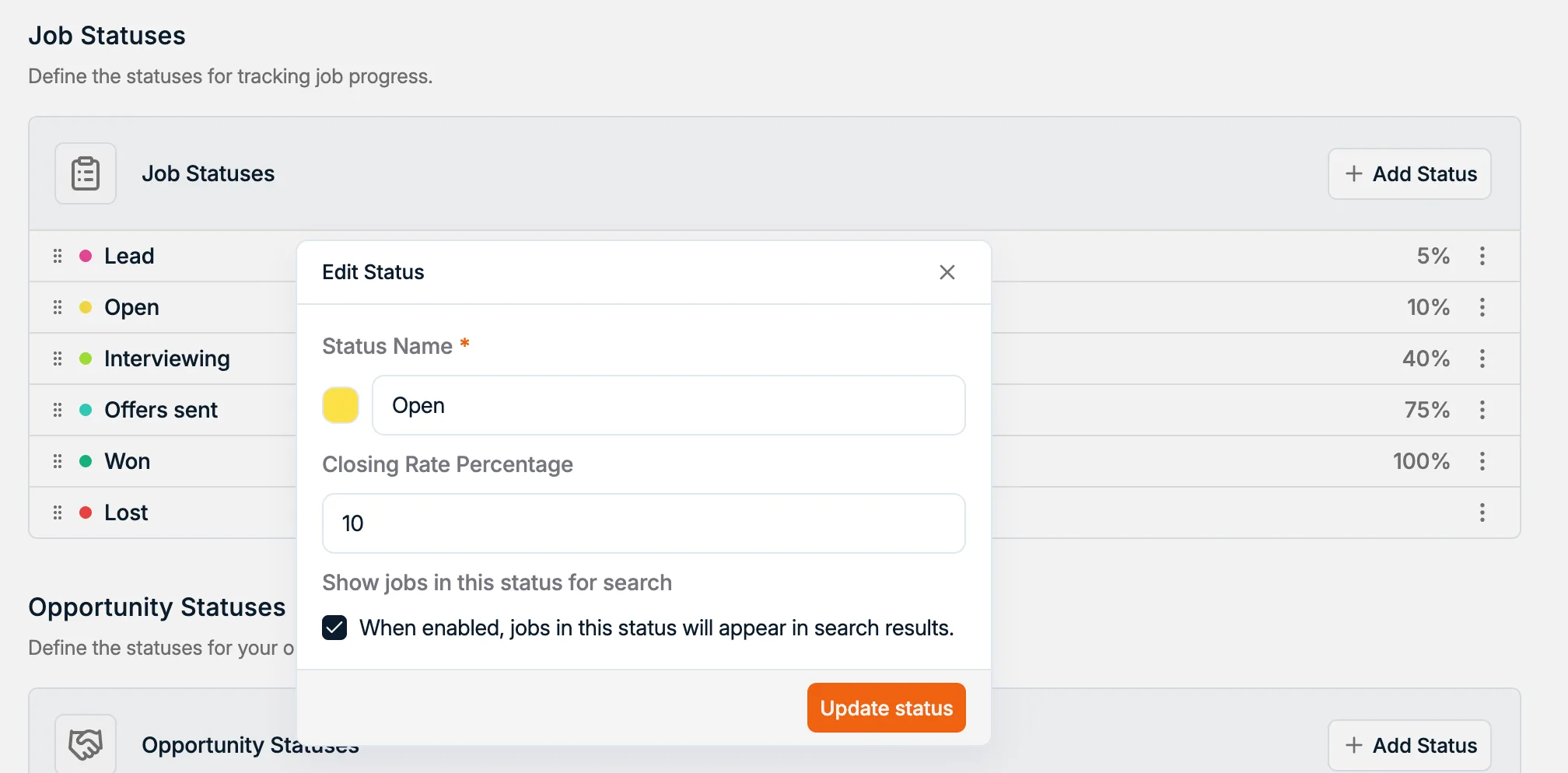Click the lime dot next to Interviewing
Image resolution: width=1568 pixels, height=773 pixels.
(x=86, y=359)
